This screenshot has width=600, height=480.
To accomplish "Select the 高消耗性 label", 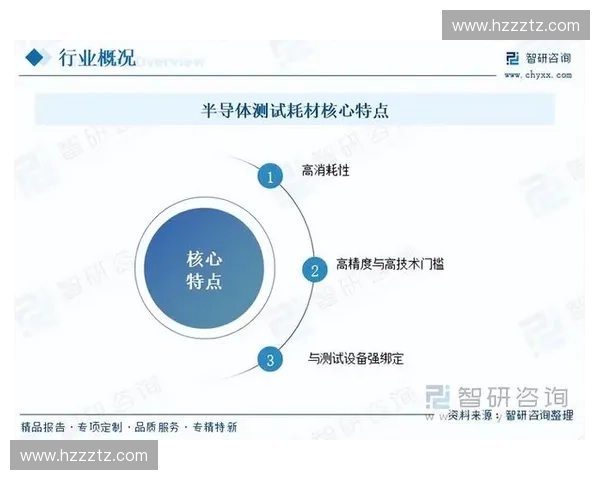I will point(325,171).
